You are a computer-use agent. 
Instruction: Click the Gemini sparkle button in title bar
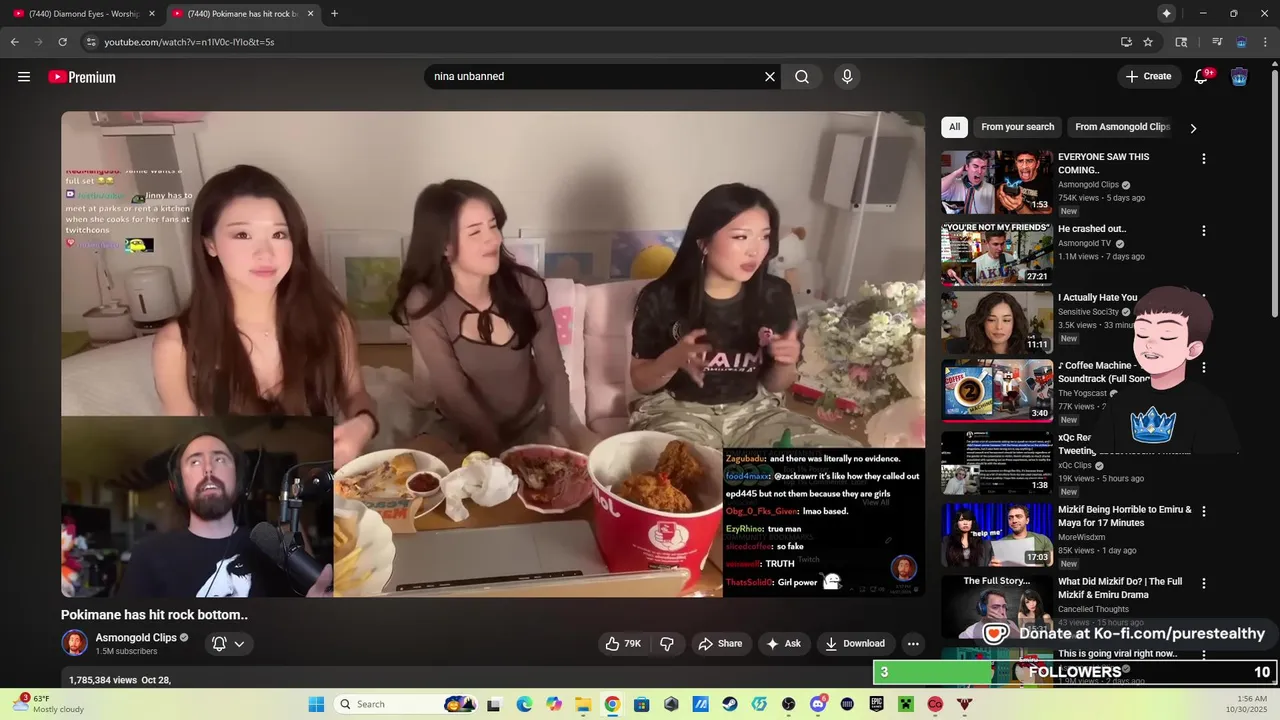click(x=1166, y=13)
